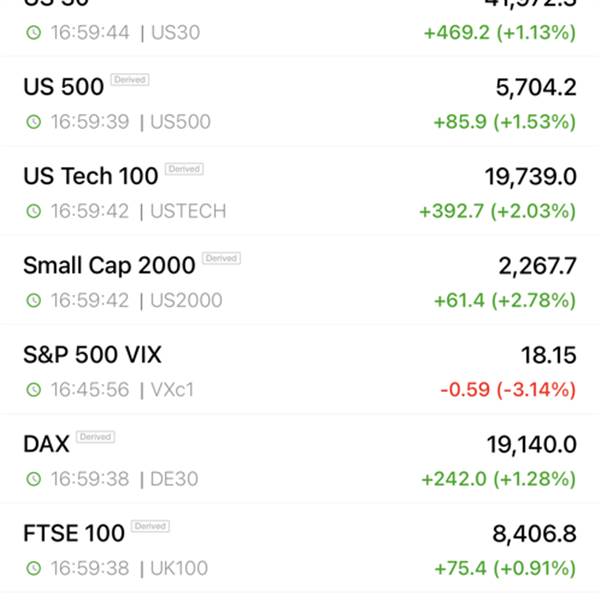
Task: Open the US Tech 100 index entry
Action: coord(300,192)
